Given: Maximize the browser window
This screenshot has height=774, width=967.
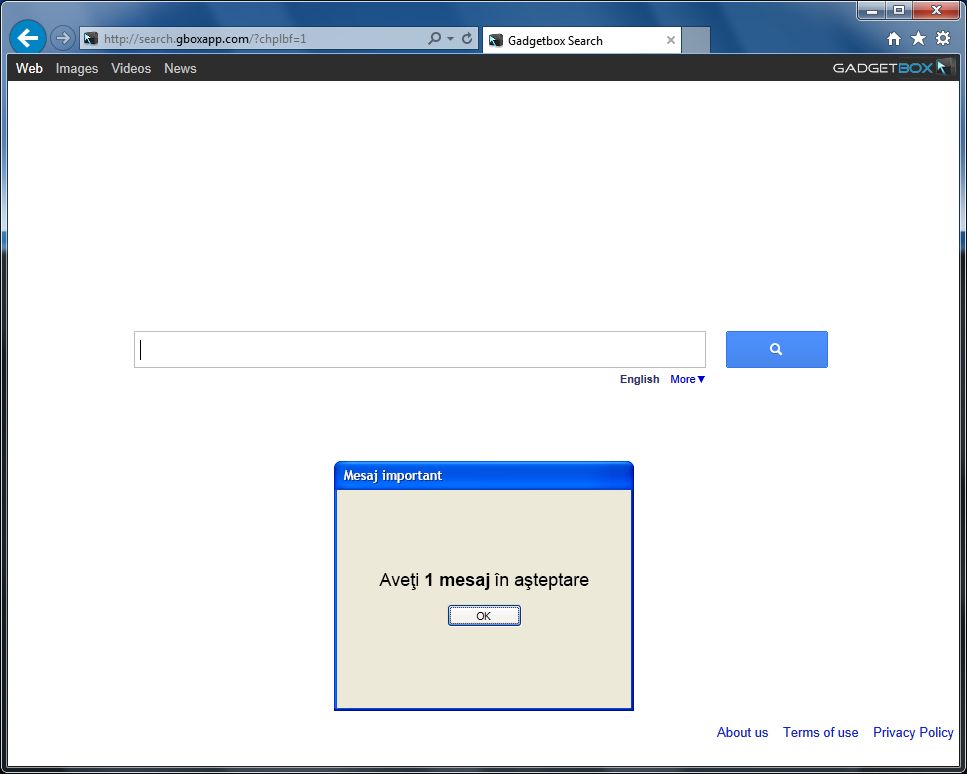Looking at the screenshot, I should [899, 10].
